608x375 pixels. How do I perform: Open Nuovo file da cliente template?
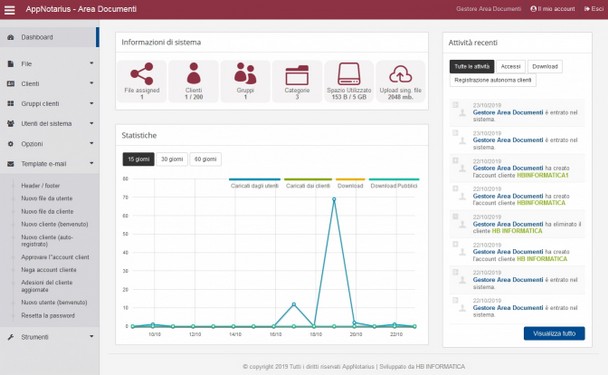(47, 212)
